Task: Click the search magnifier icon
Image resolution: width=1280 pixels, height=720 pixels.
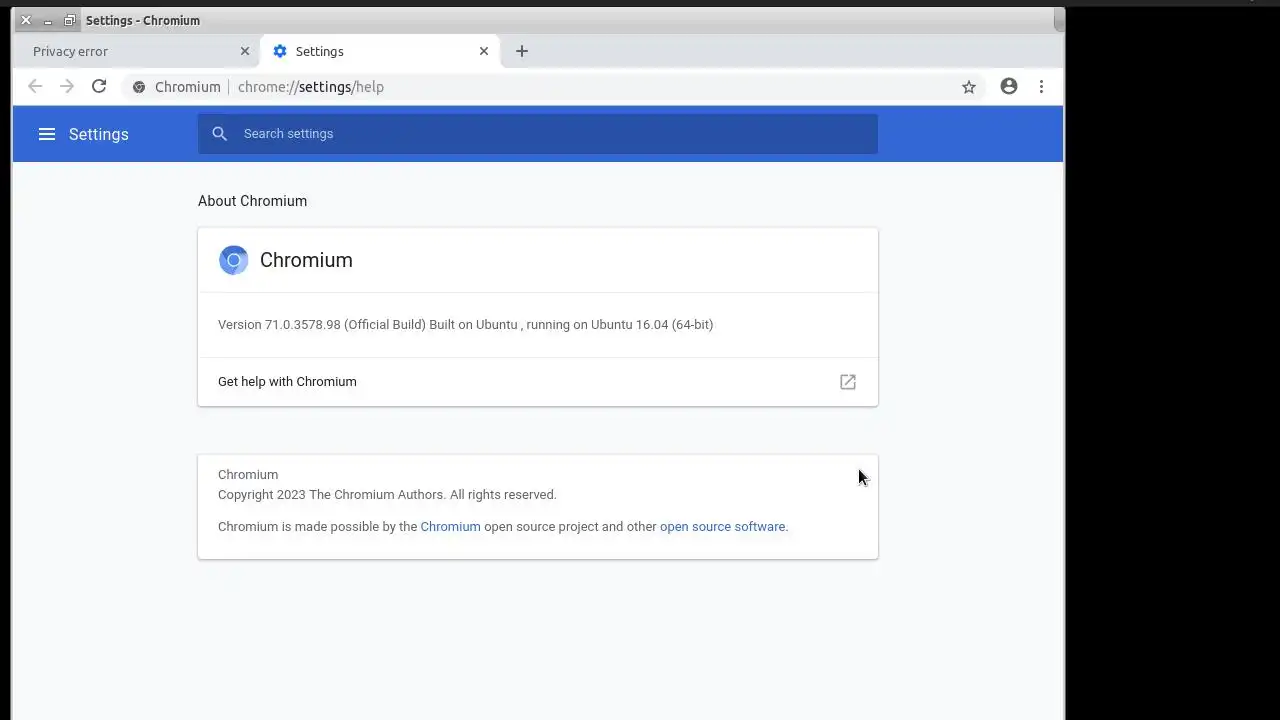Action: pos(220,134)
